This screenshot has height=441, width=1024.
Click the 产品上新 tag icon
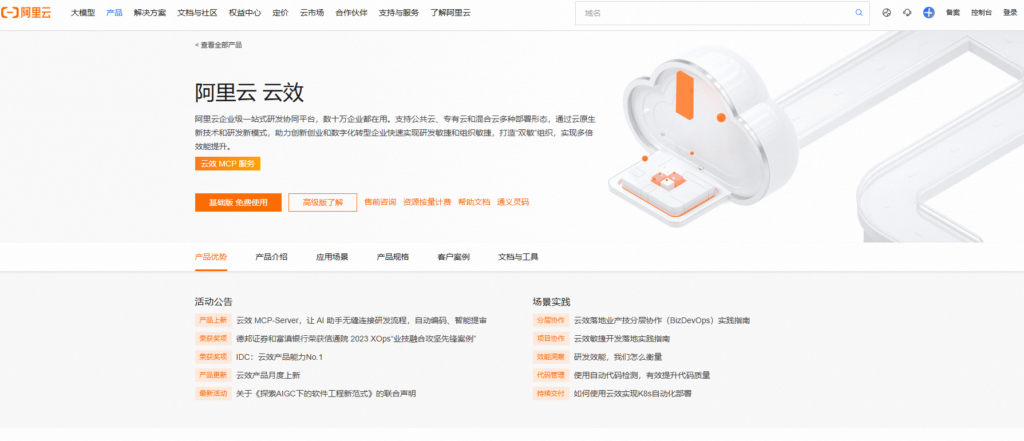pyautogui.click(x=212, y=321)
